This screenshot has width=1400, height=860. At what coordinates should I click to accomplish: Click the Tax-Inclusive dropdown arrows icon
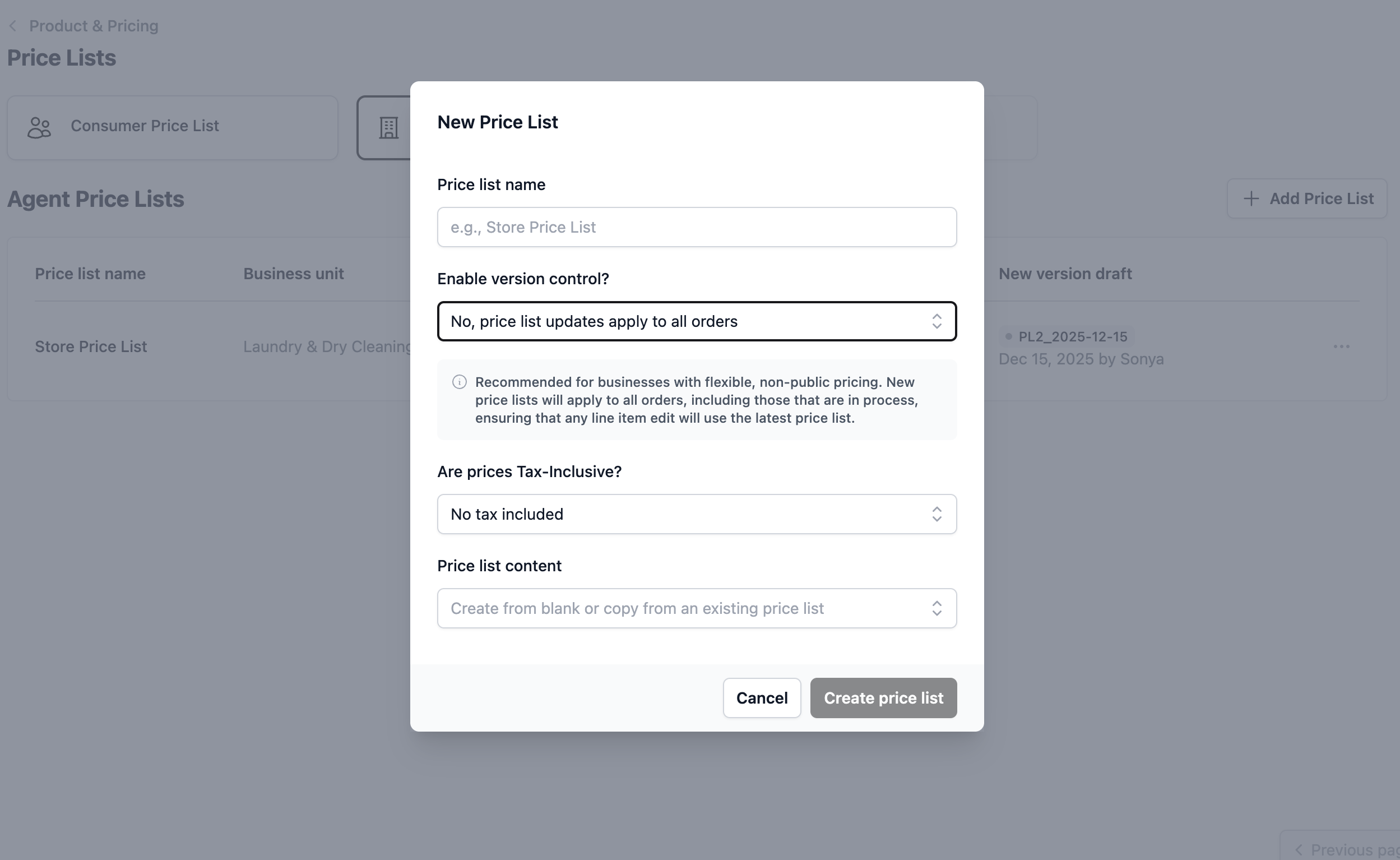click(x=936, y=514)
